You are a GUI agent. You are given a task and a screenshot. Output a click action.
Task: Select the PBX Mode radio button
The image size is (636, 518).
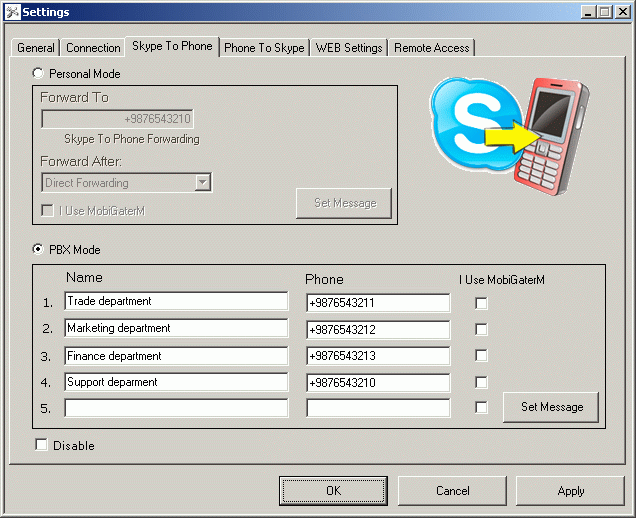[x=39, y=250]
